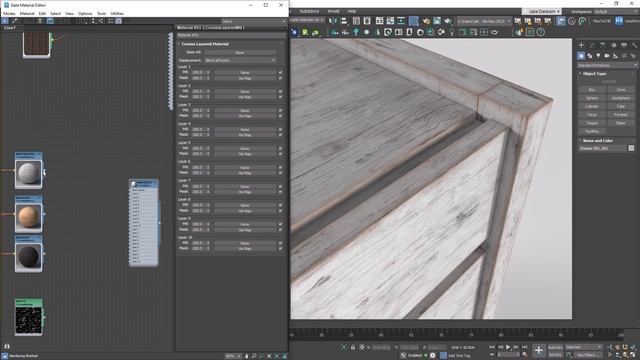
Task: Click the Sphere primitive button
Action: pos(592,98)
